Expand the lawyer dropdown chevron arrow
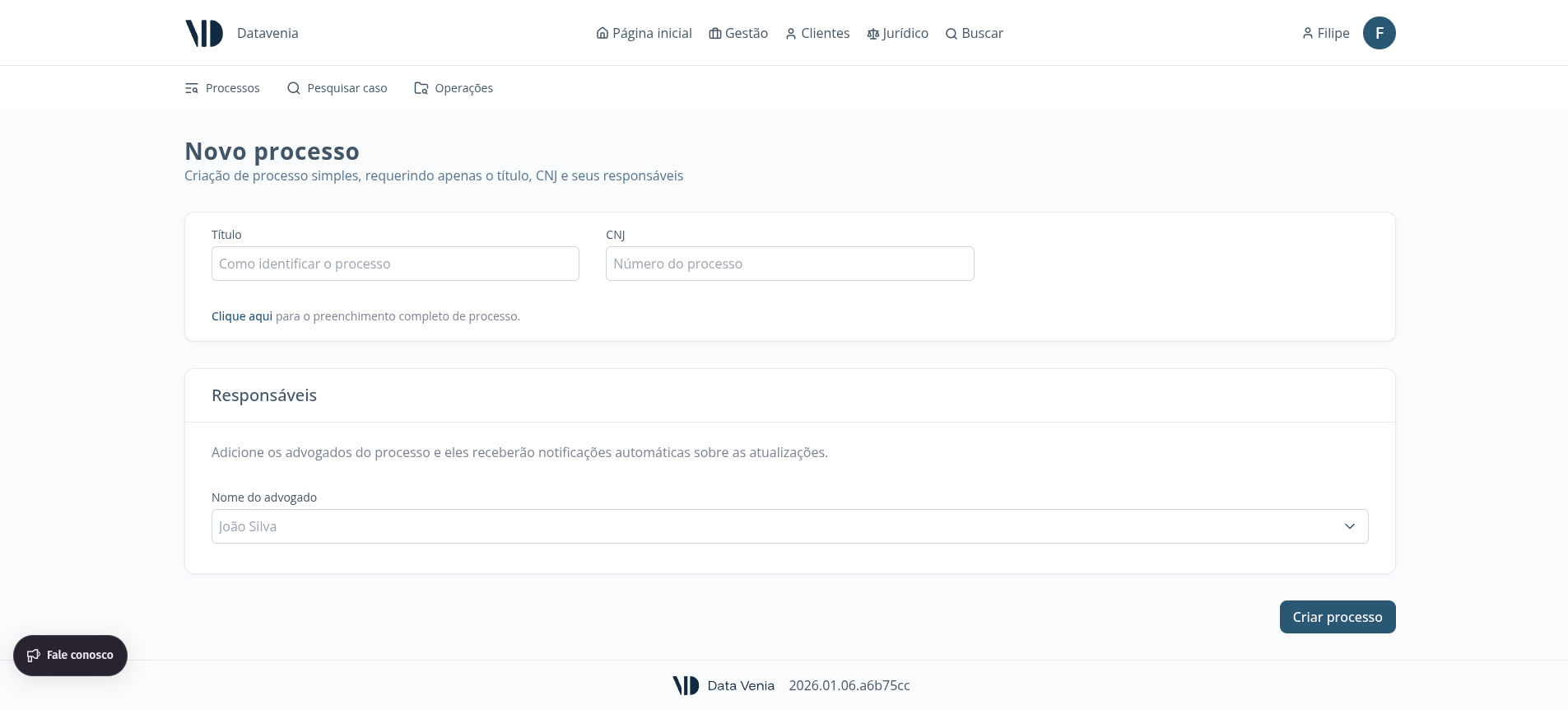1568x710 pixels. click(x=1350, y=526)
